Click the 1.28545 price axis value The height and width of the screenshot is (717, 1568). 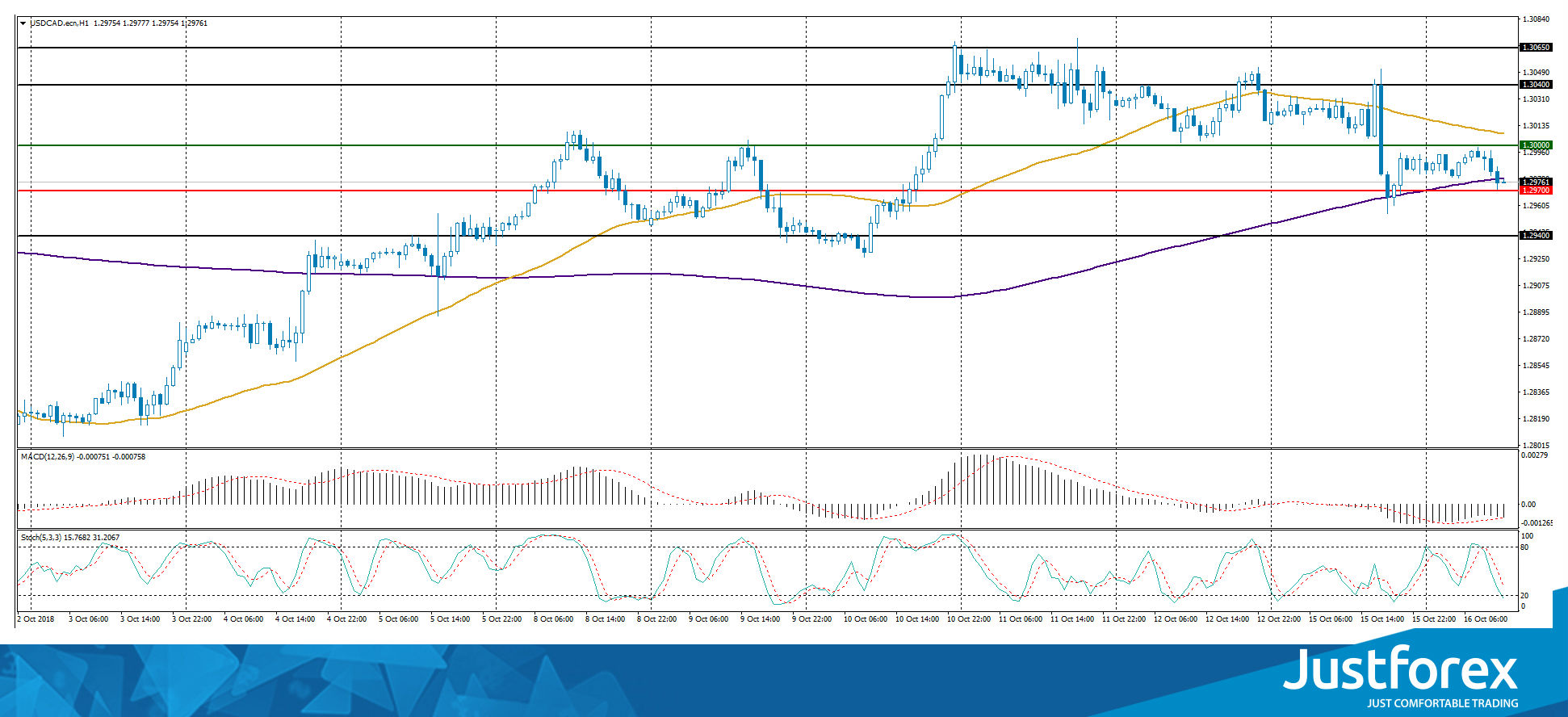coord(1536,366)
